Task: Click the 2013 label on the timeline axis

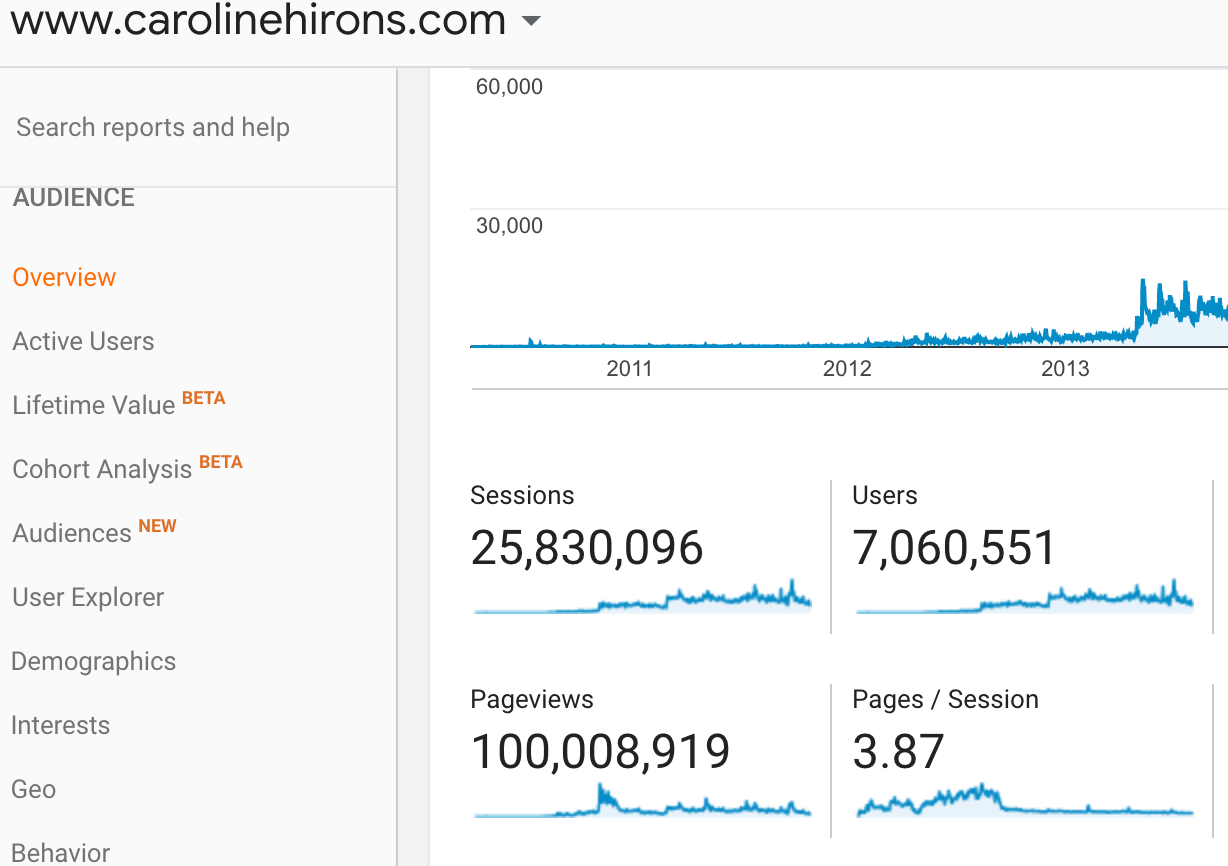Action: [1065, 369]
